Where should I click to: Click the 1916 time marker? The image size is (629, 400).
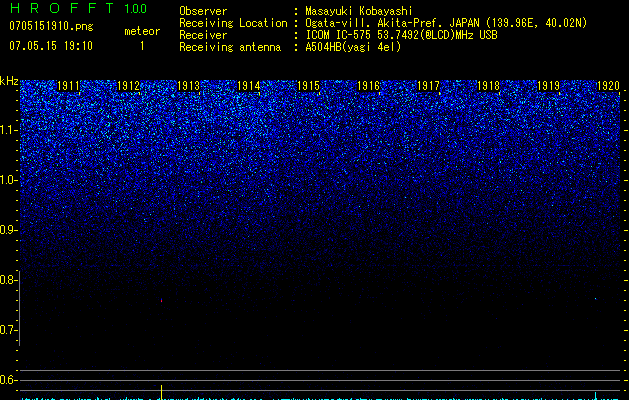368,86
